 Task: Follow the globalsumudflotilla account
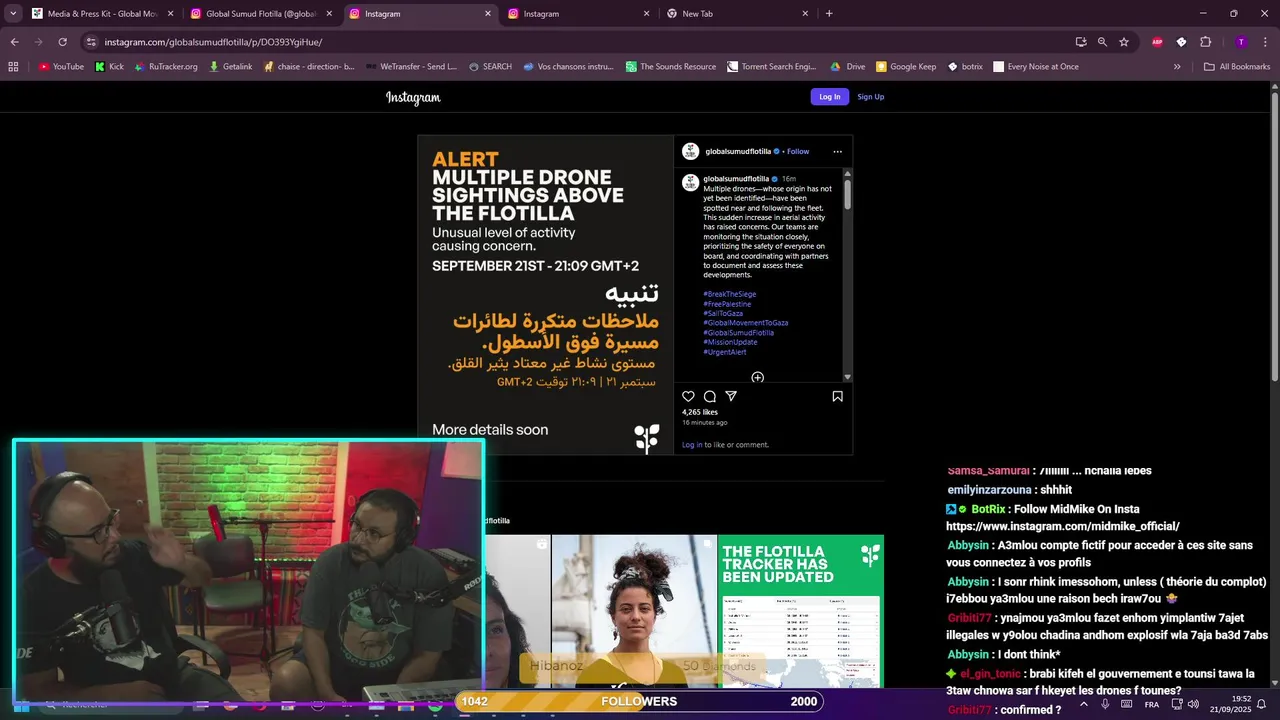pyautogui.click(x=798, y=152)
